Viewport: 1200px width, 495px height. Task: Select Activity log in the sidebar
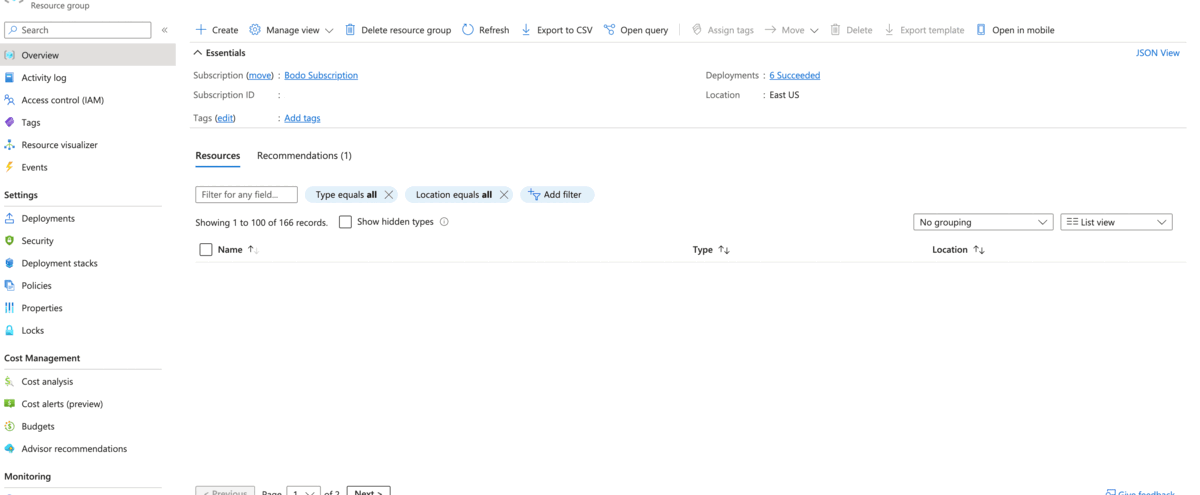tap(44, 78)
